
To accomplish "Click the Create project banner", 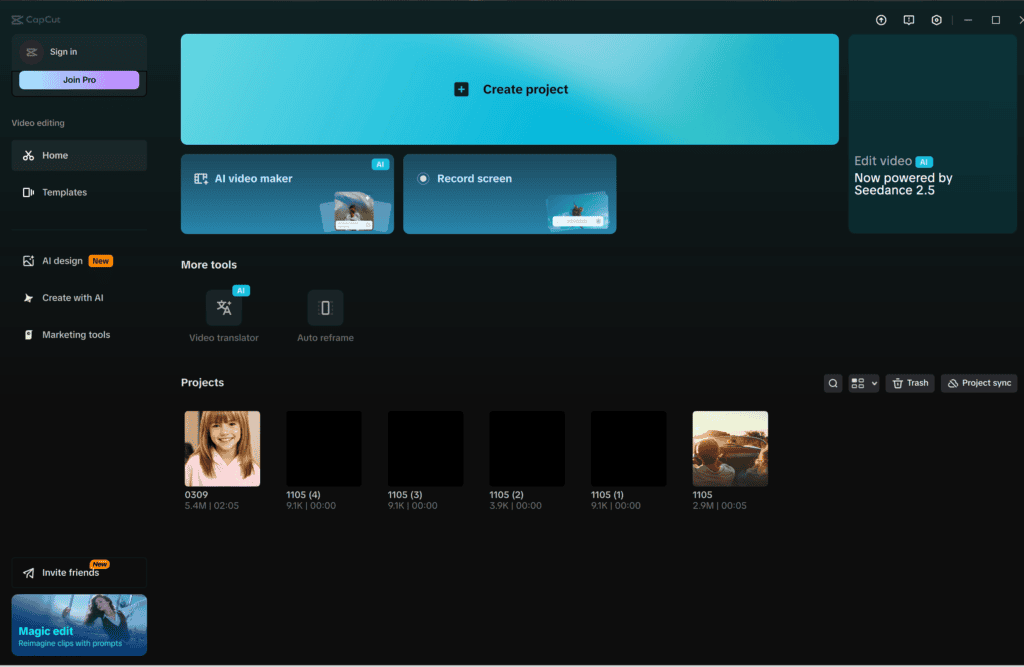I will [509, 89].
